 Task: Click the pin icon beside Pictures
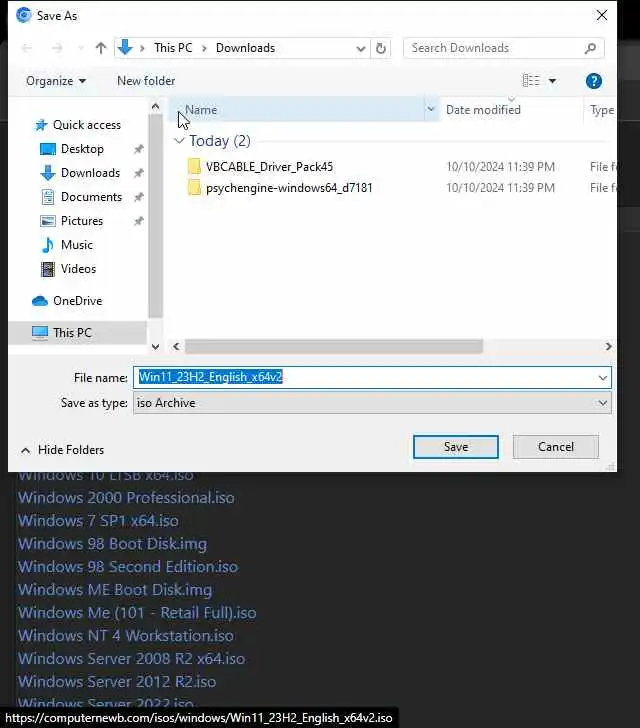tap(138, 221)
